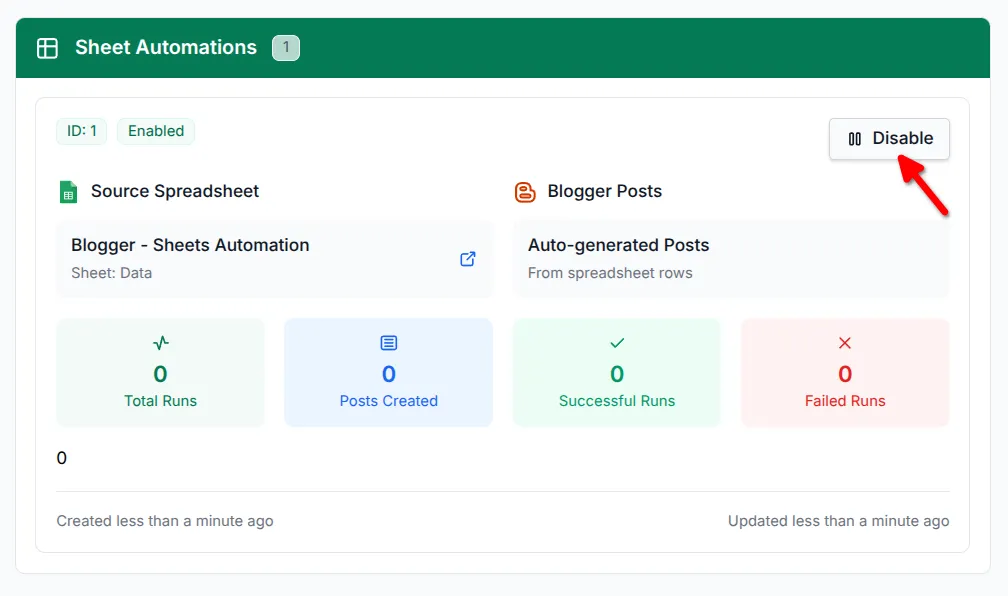
Task: Click the Blogger icon beside Blogger Posts
Action: (x=526, y=191)
